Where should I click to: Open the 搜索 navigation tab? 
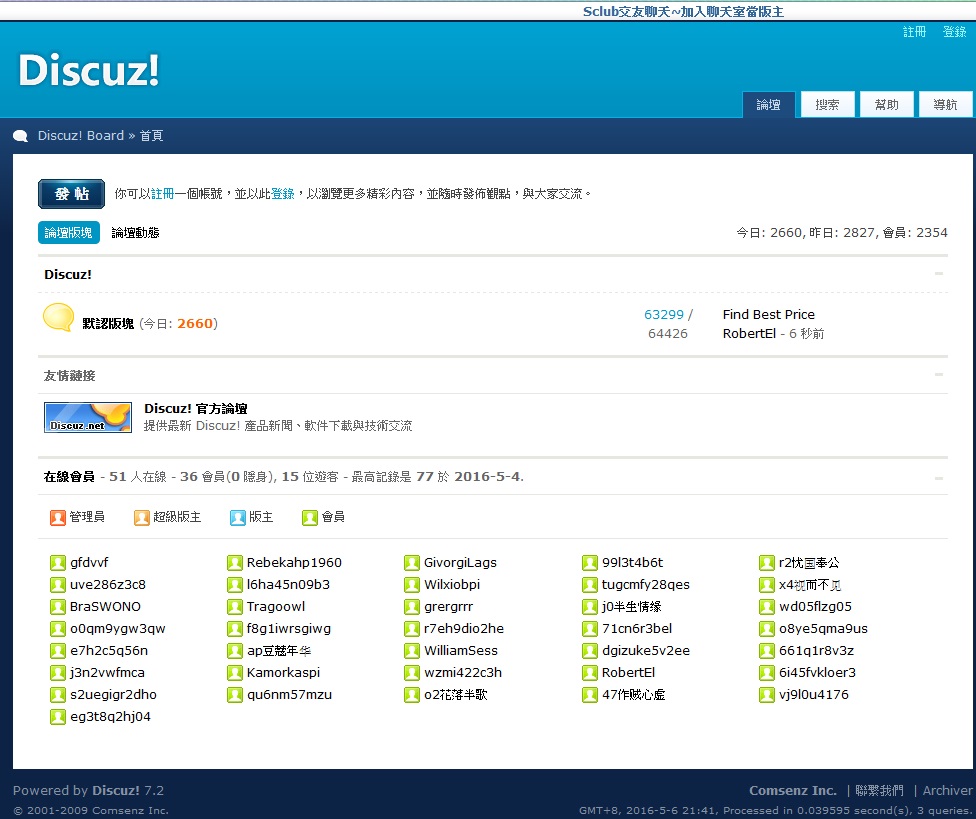point(827,105)
